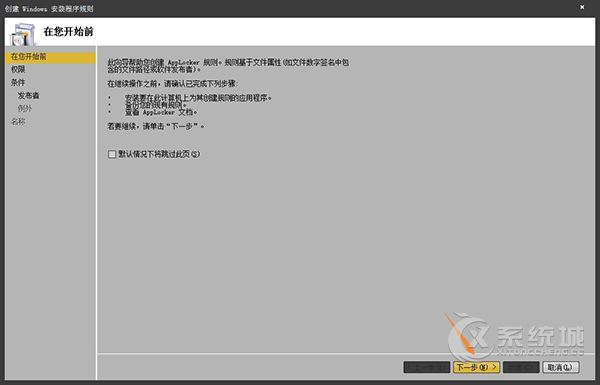Close the 创建 Windows 安装程序规则 dialog

point(582,7)
